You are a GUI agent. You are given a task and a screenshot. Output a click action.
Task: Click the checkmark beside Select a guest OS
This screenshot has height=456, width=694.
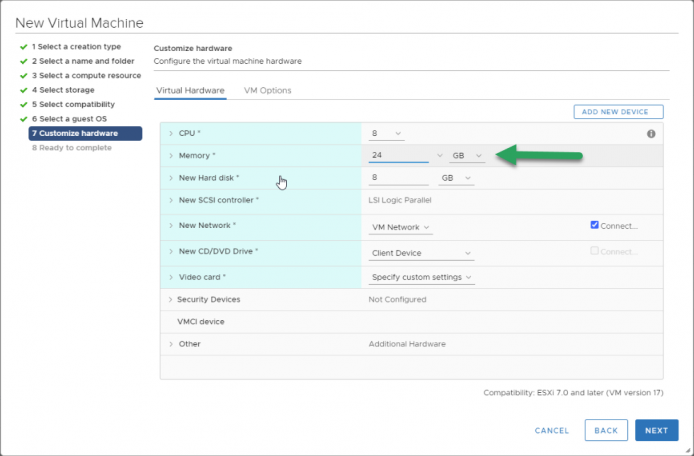pos(24,119)
